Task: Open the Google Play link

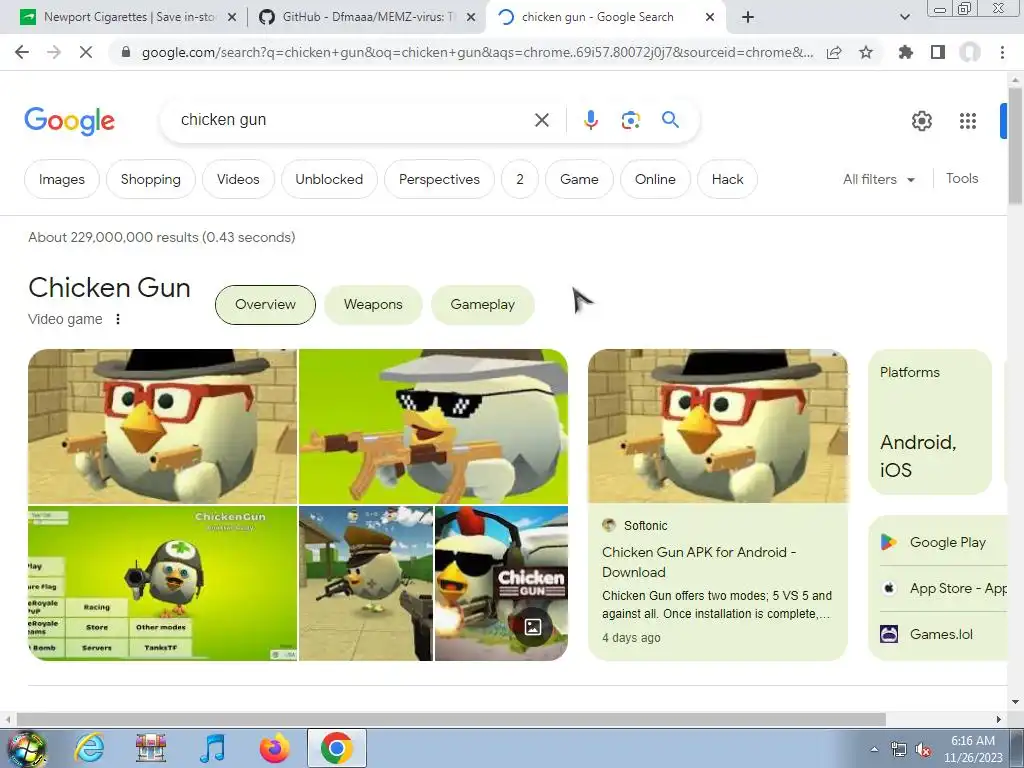Action: pyautogui.click(x=948, y=542)
